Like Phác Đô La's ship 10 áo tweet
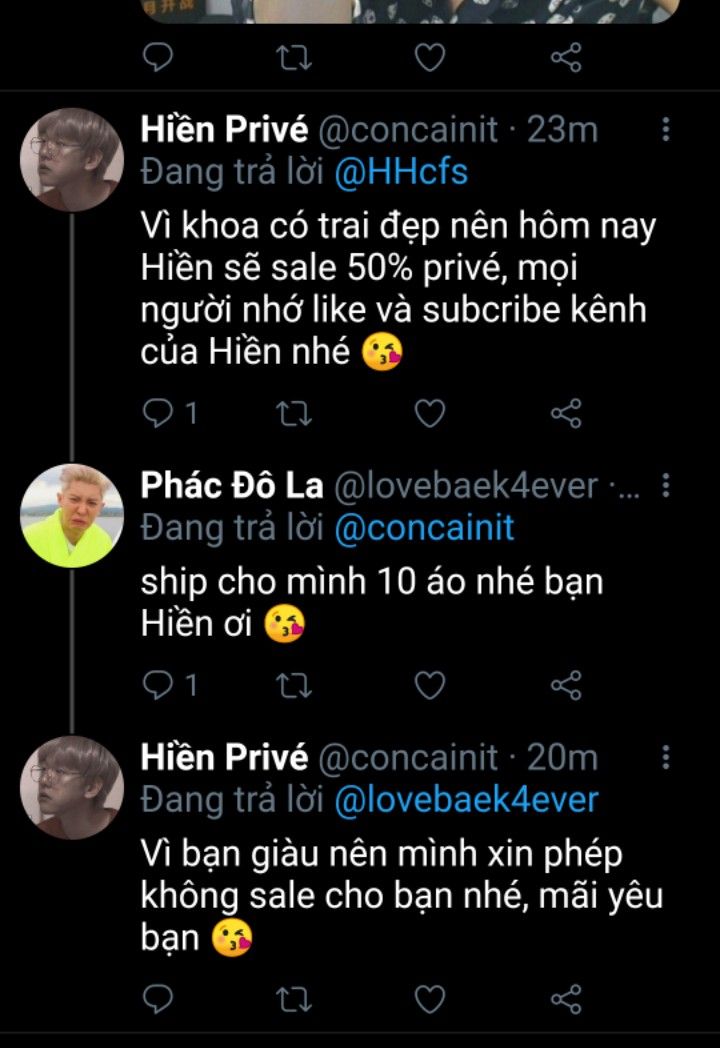Viewport: 720px width, 1048px height. pos(430,685)
